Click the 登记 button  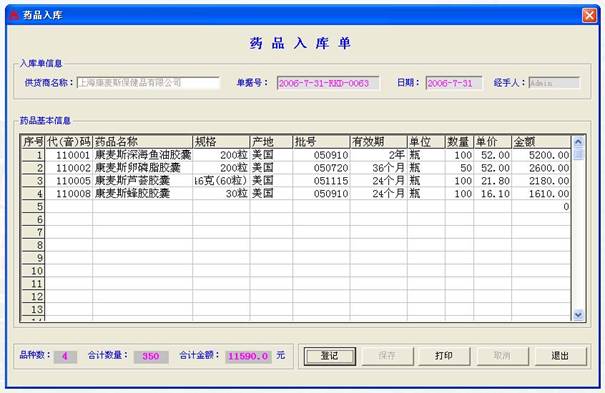click(330, 356)
